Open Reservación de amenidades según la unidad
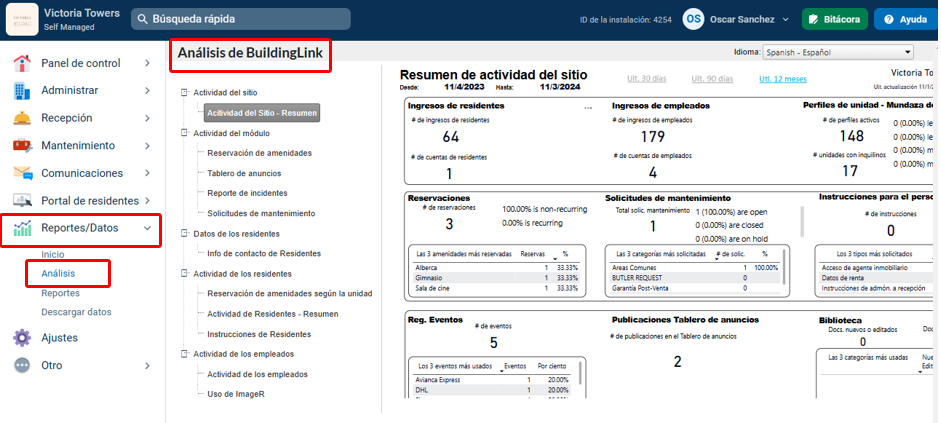 290,293
